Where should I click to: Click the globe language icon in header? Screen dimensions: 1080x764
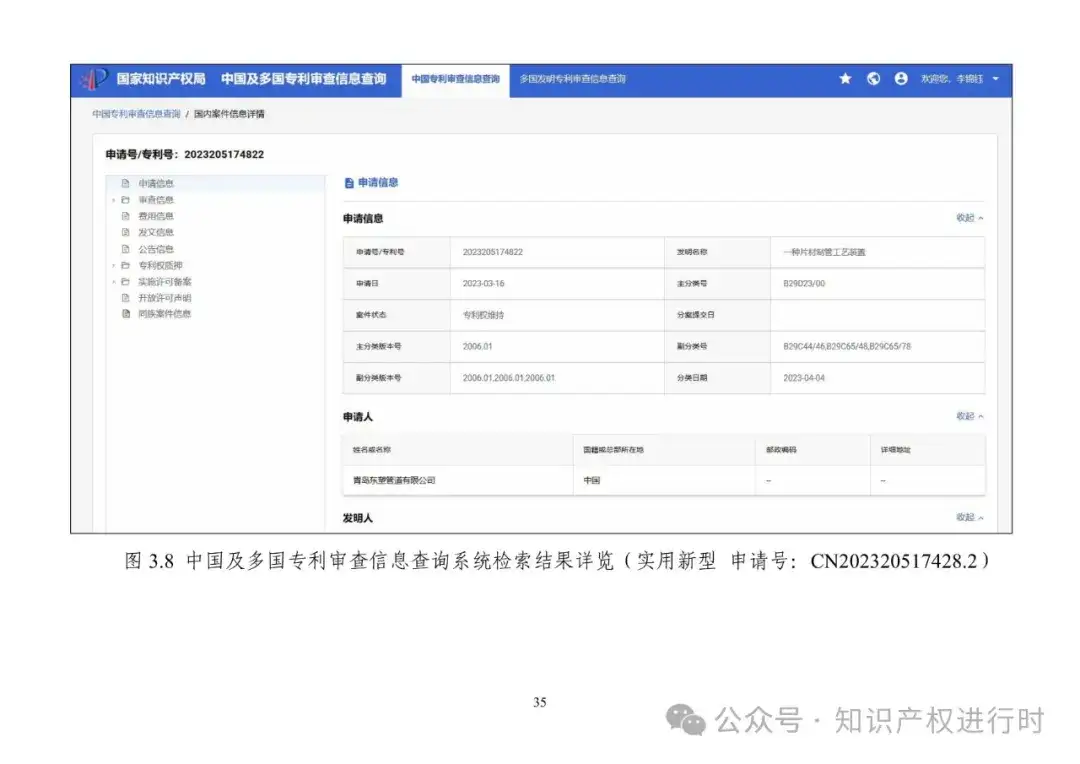tap(873, 79)
